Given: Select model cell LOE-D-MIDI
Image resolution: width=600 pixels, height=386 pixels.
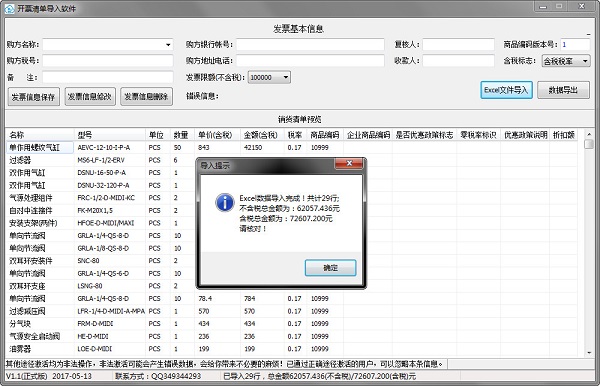Looking at the screenshot, I should (109, 349).
